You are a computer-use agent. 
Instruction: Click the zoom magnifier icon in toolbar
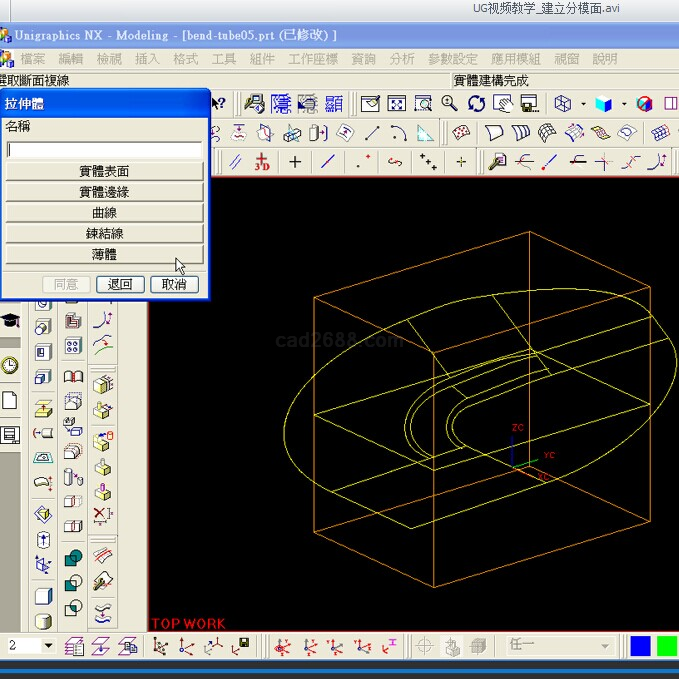(450, 103)
